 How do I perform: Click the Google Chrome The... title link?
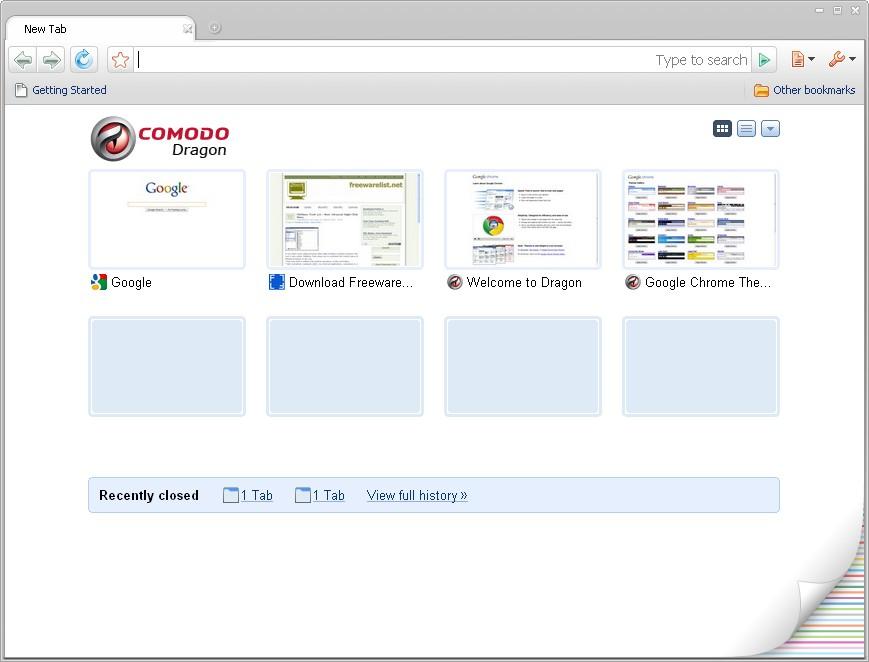708,282
